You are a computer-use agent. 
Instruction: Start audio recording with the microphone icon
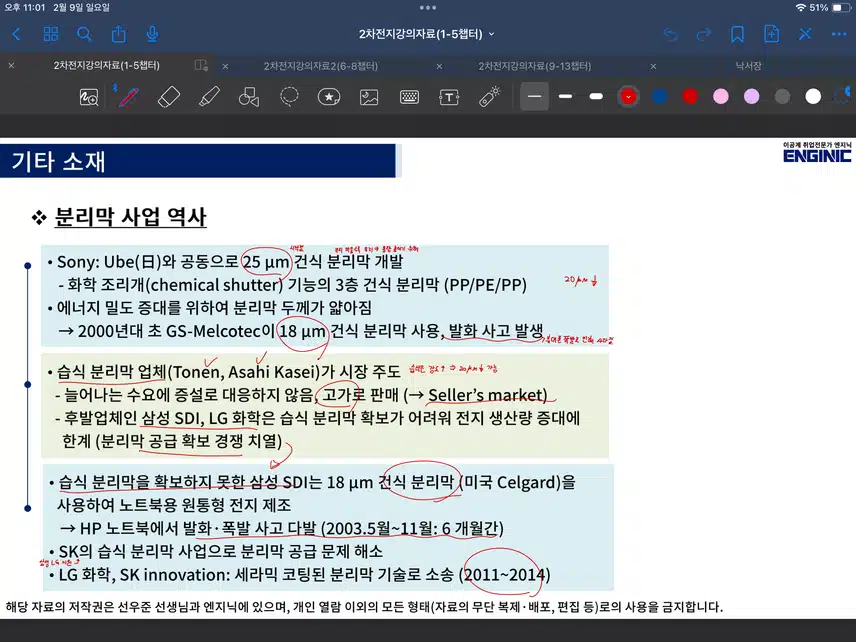[x=152, y=34]
